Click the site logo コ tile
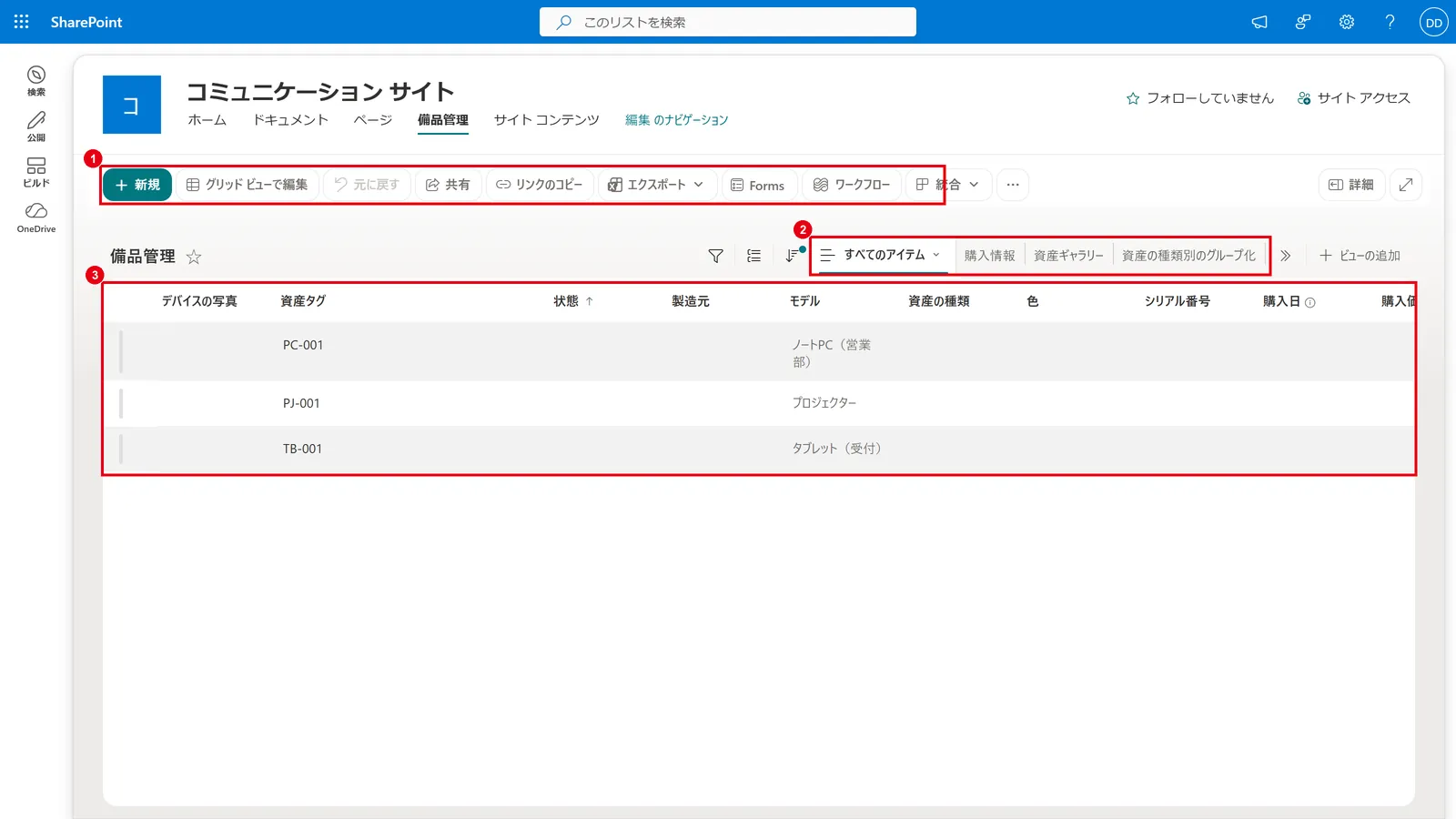The width and height of the screenshot is (1456, 819). [x=132, y=105]
